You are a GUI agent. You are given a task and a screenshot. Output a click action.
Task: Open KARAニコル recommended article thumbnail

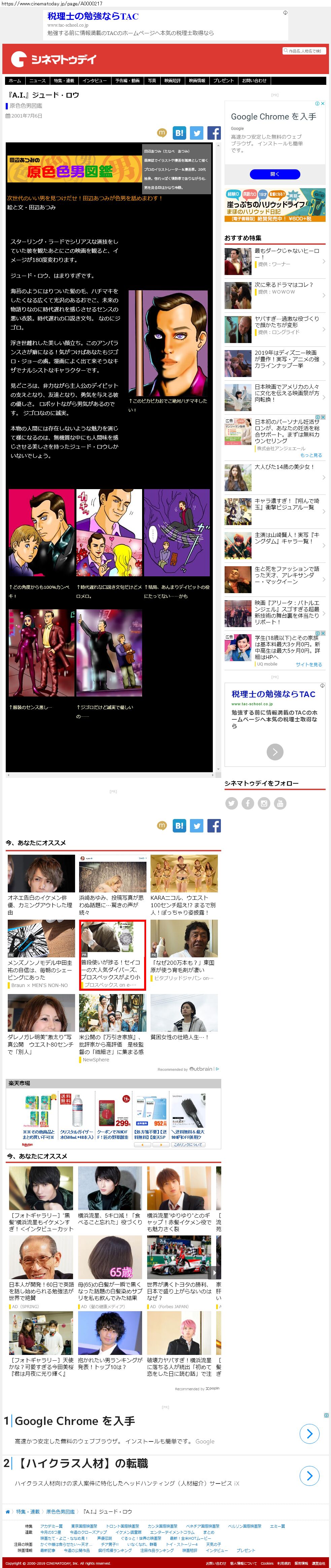[184, 874]
